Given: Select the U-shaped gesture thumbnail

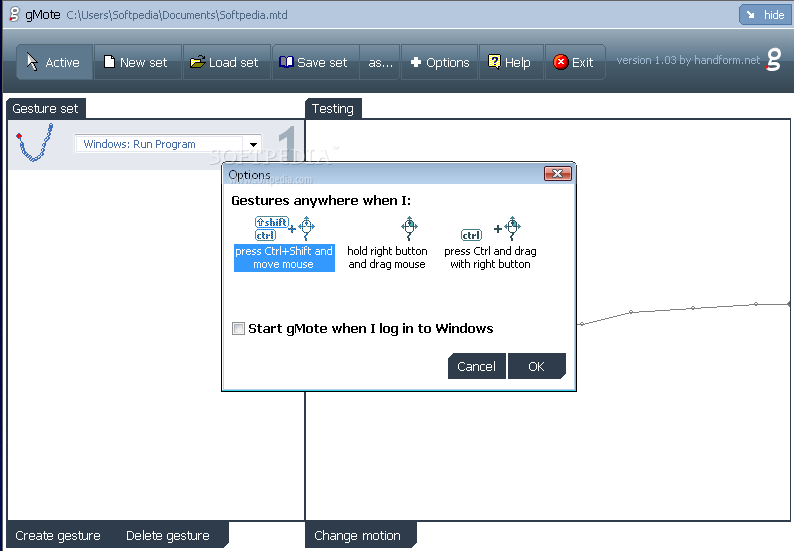Looking at the screenshot, I should (x=35, y=143).
